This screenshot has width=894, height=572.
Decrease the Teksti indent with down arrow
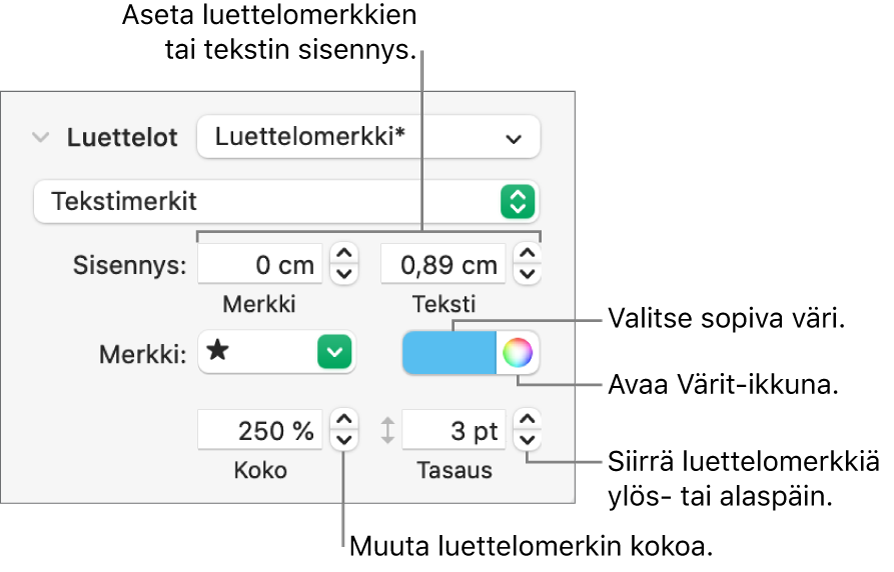pyautogui.click(x=526, y=273)
